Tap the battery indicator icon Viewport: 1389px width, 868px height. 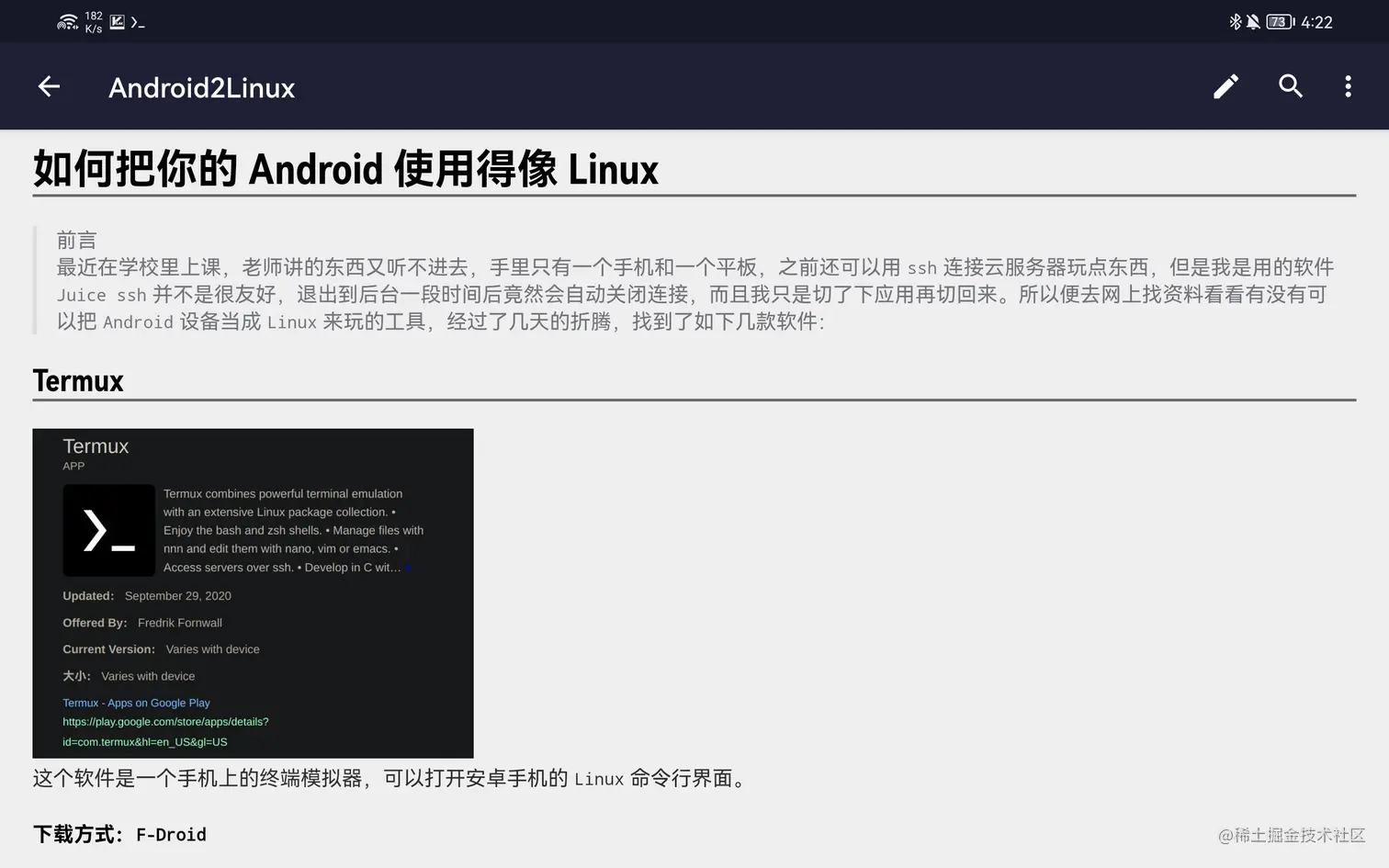[1280, 22]
